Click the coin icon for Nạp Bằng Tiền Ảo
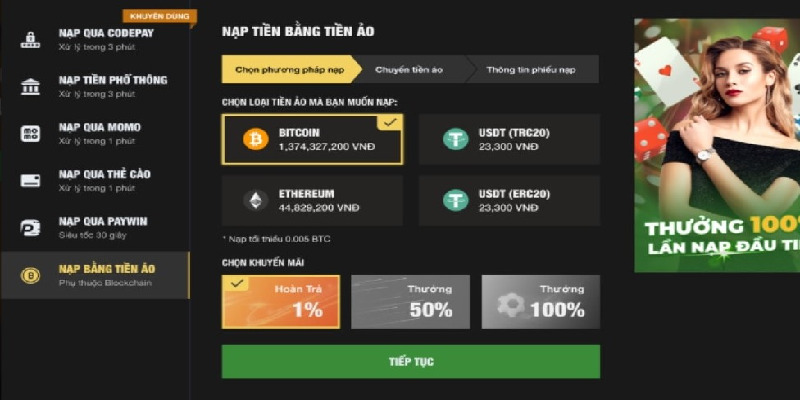 [30, 274]
